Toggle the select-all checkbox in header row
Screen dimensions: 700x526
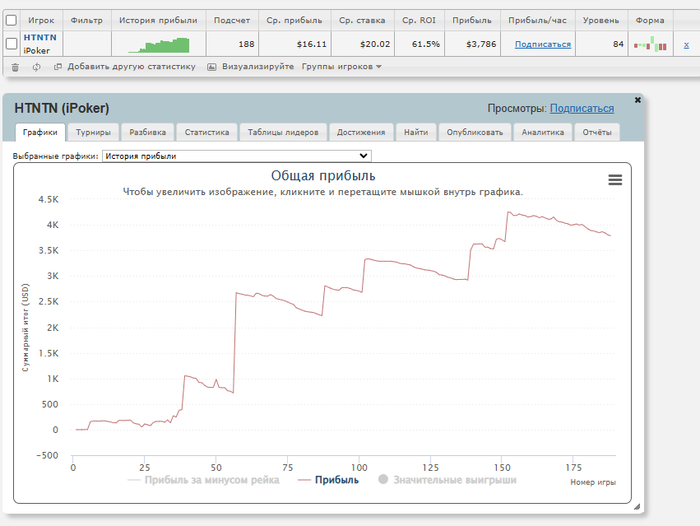11,20
